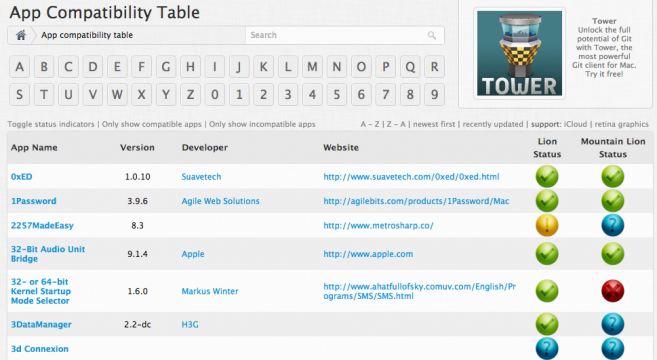
Task: Filter apps by letter A
Action: [x=20, y=67]
